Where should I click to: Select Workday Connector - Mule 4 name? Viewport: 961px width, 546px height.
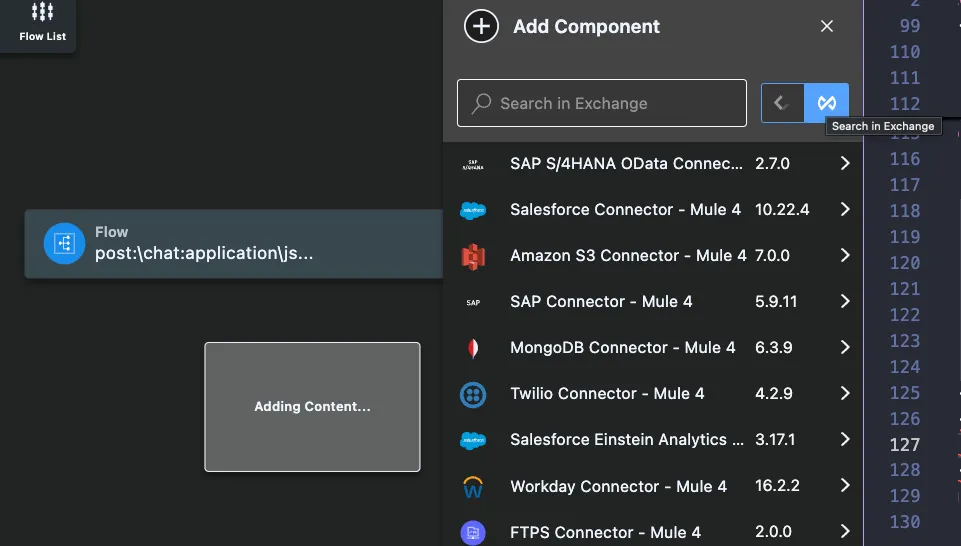[x=618, y=487]
